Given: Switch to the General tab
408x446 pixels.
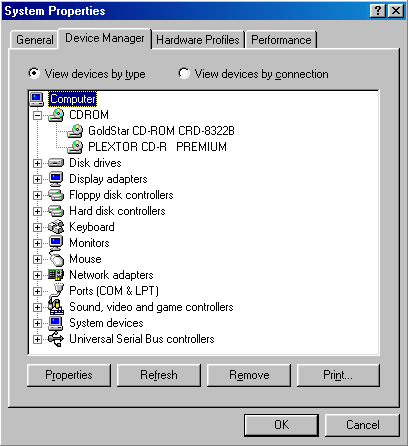Looking at the screenshot, I should pyautogui.click(x=35, y=40).
